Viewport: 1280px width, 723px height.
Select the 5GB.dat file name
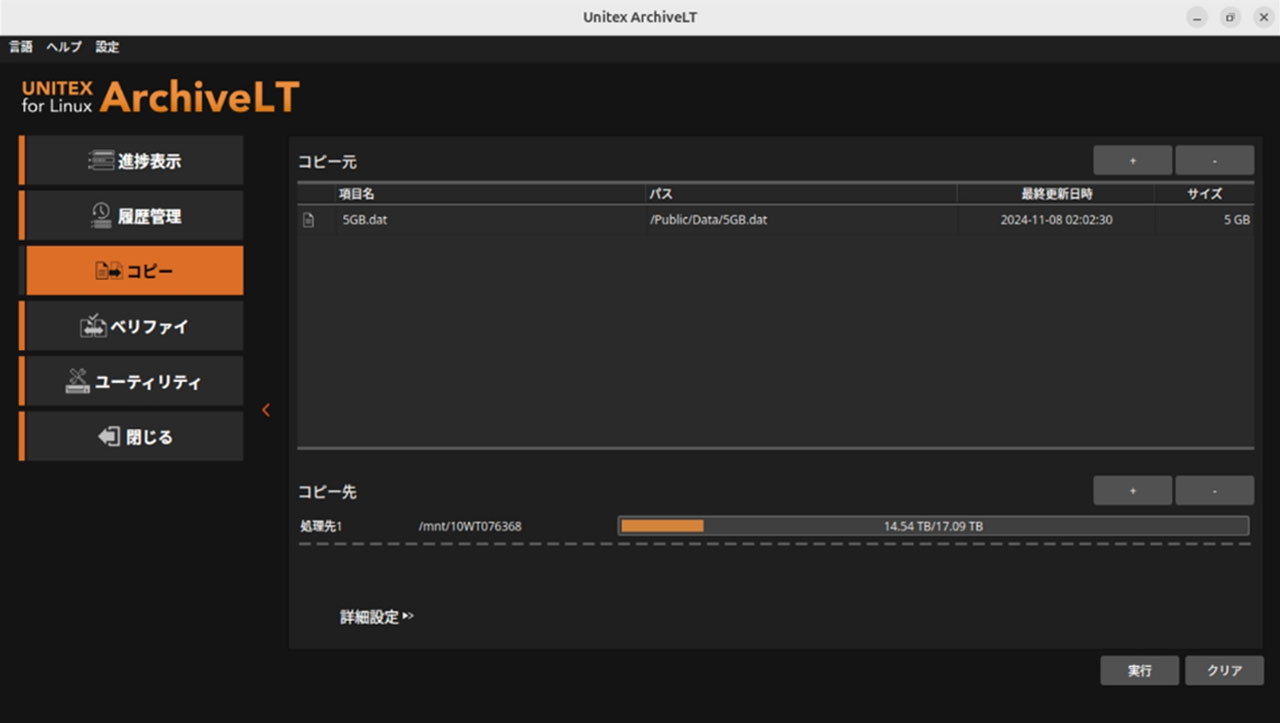364,220
